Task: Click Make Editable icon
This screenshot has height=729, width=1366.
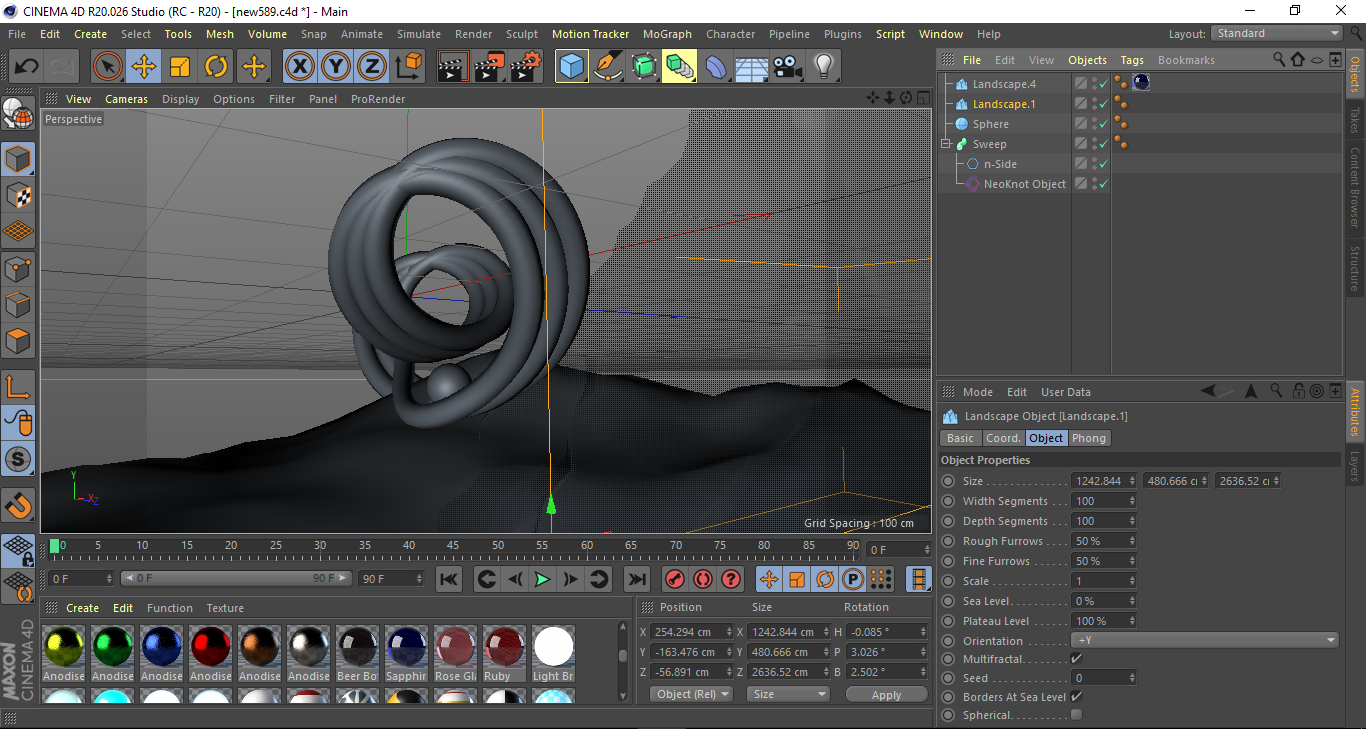Action: point(18,115)
